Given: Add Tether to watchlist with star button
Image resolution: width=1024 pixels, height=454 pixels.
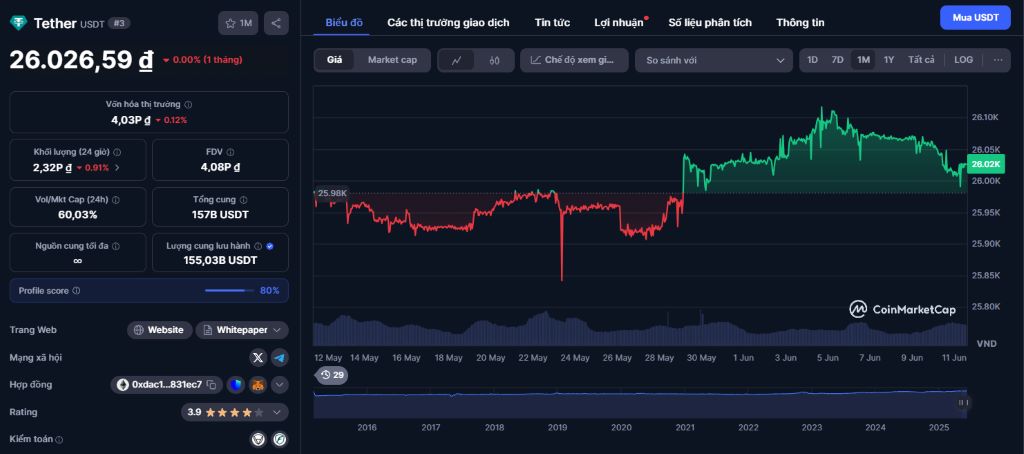Looking at the screenshot, I should point(239,22).
